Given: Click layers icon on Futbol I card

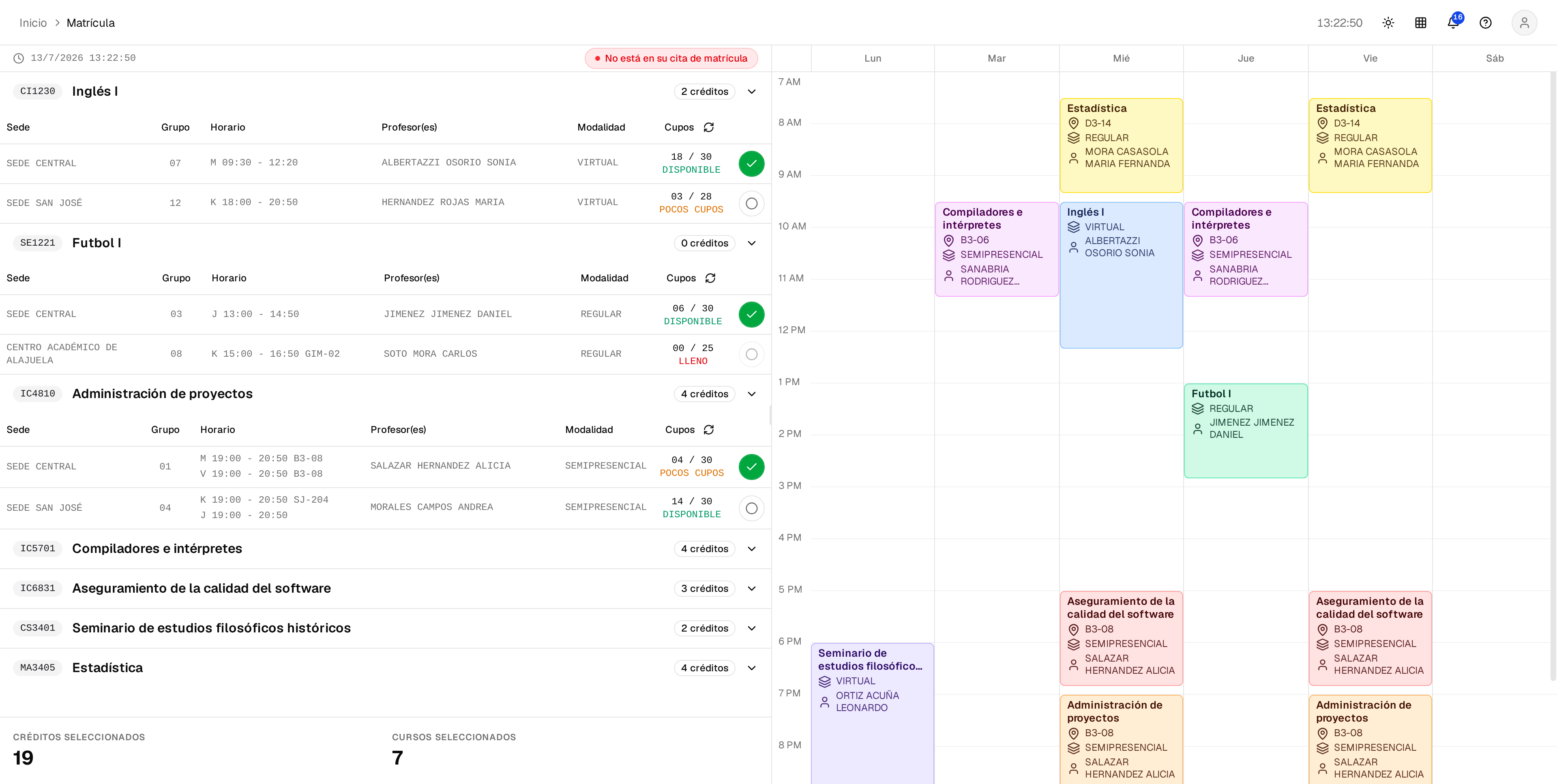Looking at the screenshot, I should tap(1197, 409).
